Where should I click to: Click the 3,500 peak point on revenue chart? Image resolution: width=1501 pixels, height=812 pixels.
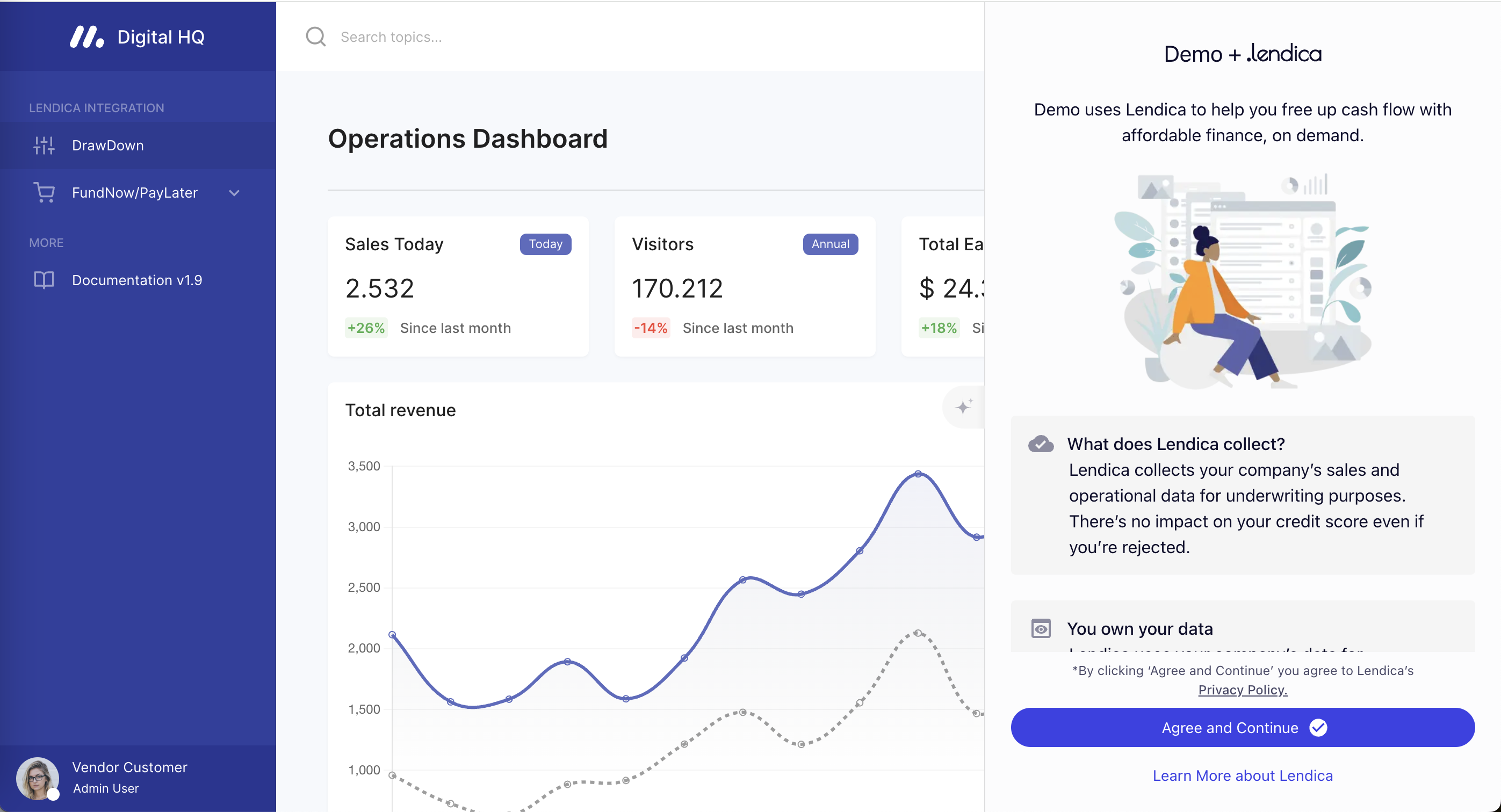pyautogui.click(x=918, y=474)
